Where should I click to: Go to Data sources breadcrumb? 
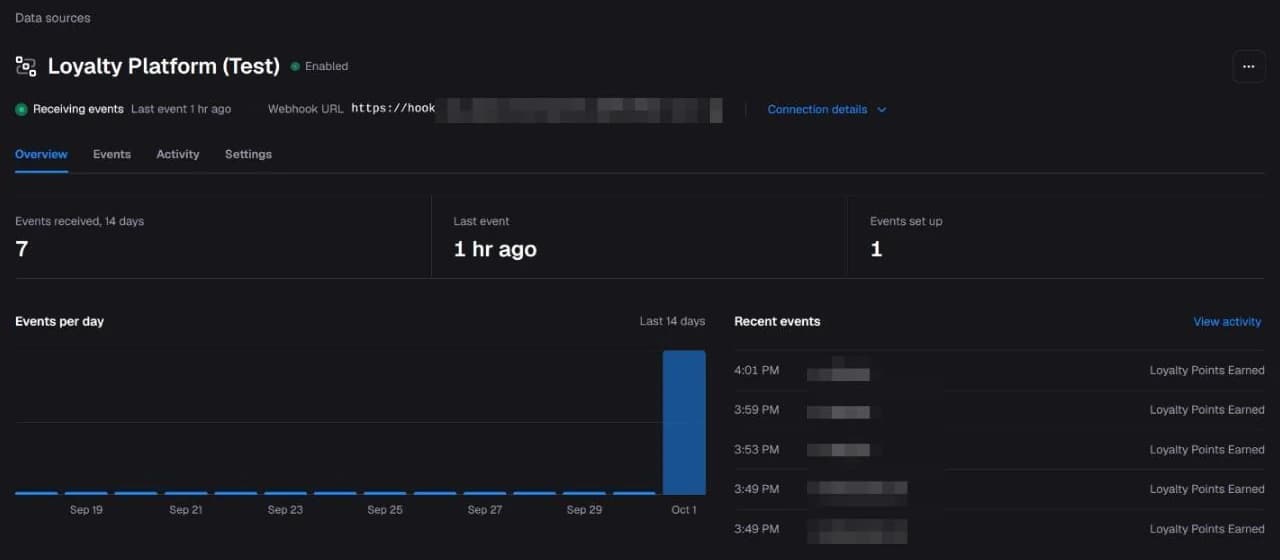coord(53,18)
